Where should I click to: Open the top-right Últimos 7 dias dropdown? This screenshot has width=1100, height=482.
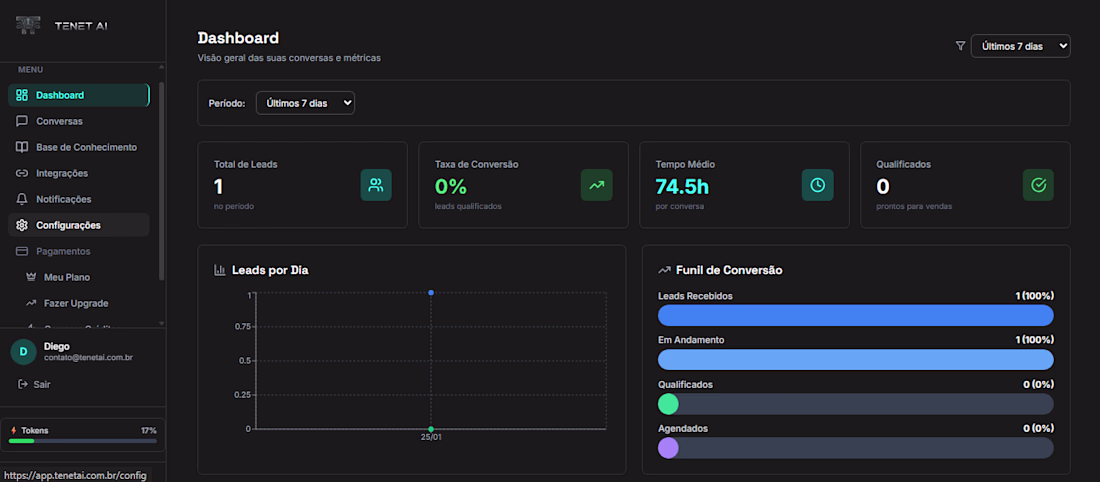point(1021,46)
